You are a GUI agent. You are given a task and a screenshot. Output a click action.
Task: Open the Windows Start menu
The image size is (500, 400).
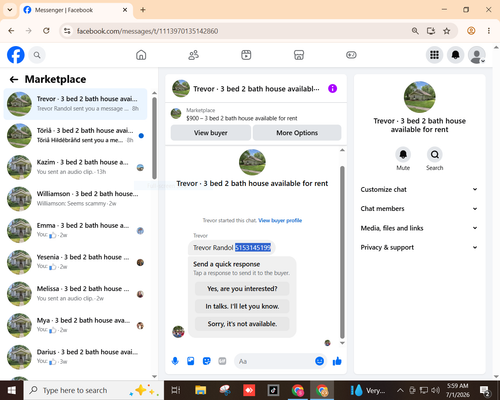pyautogui.click(x=11, y=390)
